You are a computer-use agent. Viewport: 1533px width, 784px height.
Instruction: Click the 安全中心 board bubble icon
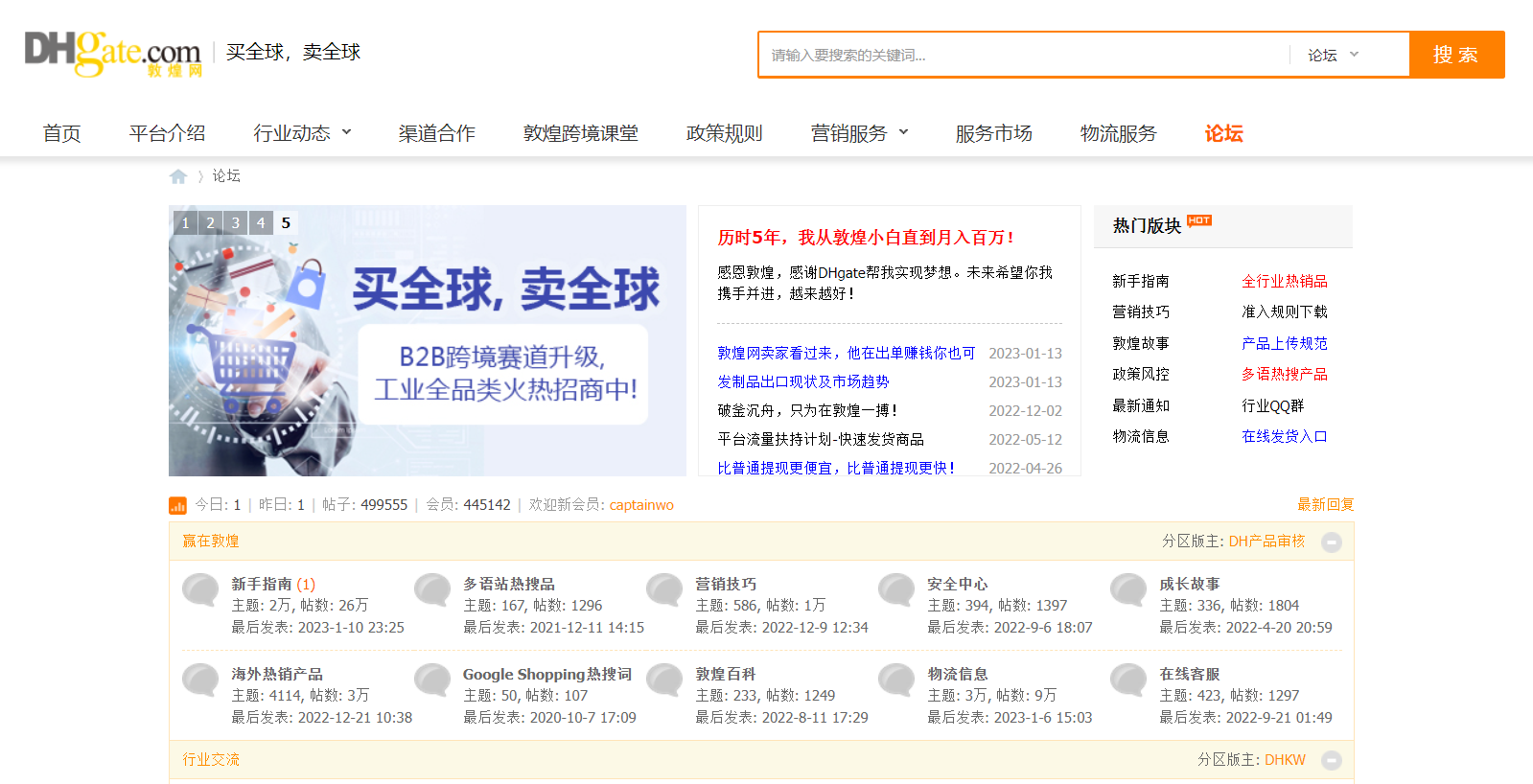896,589
